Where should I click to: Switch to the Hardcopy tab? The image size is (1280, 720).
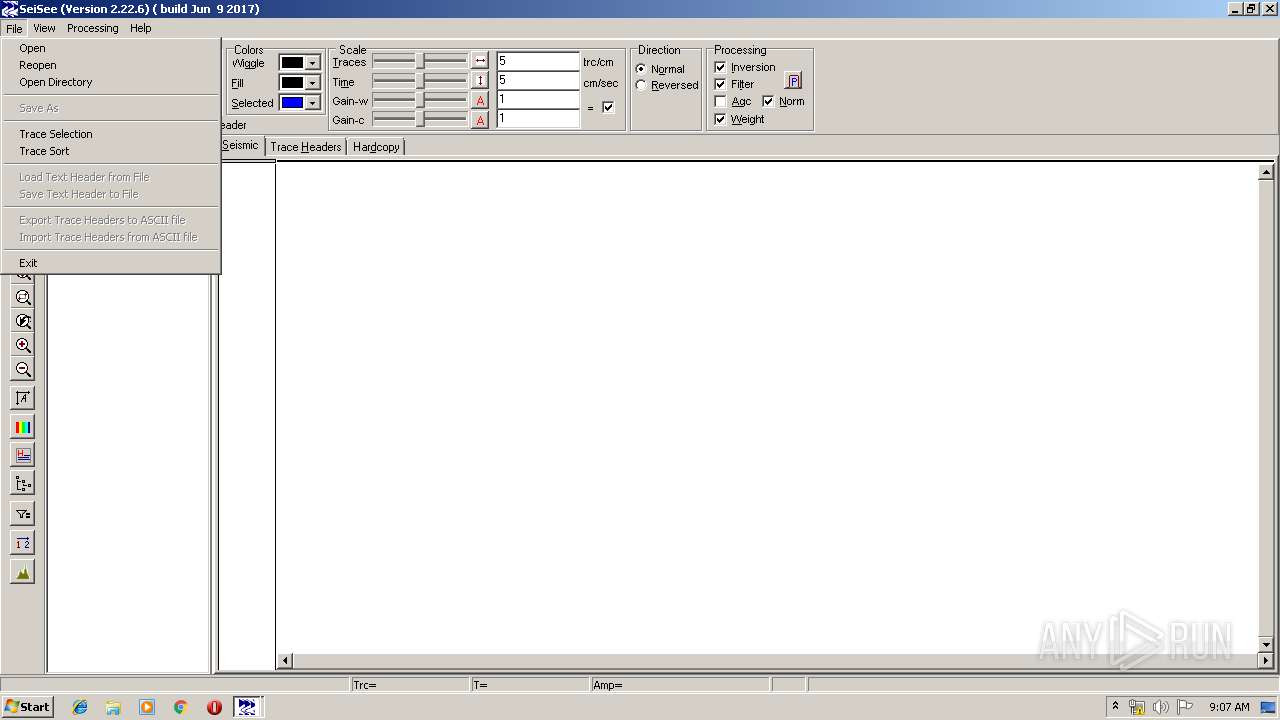376,147
